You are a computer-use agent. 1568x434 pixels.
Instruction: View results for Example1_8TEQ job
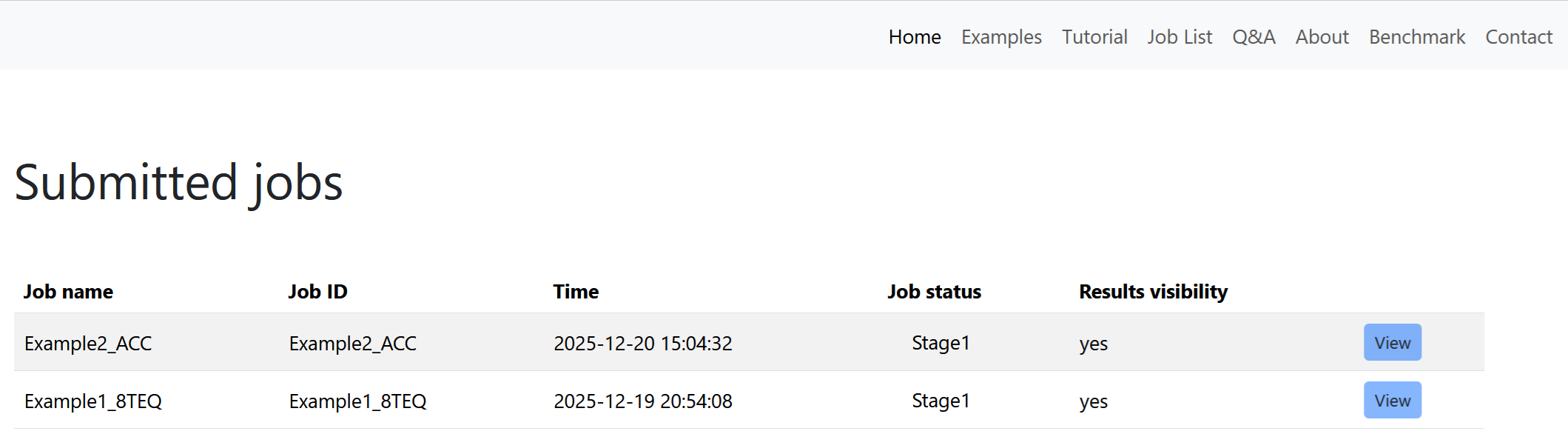coord(1393,400)
